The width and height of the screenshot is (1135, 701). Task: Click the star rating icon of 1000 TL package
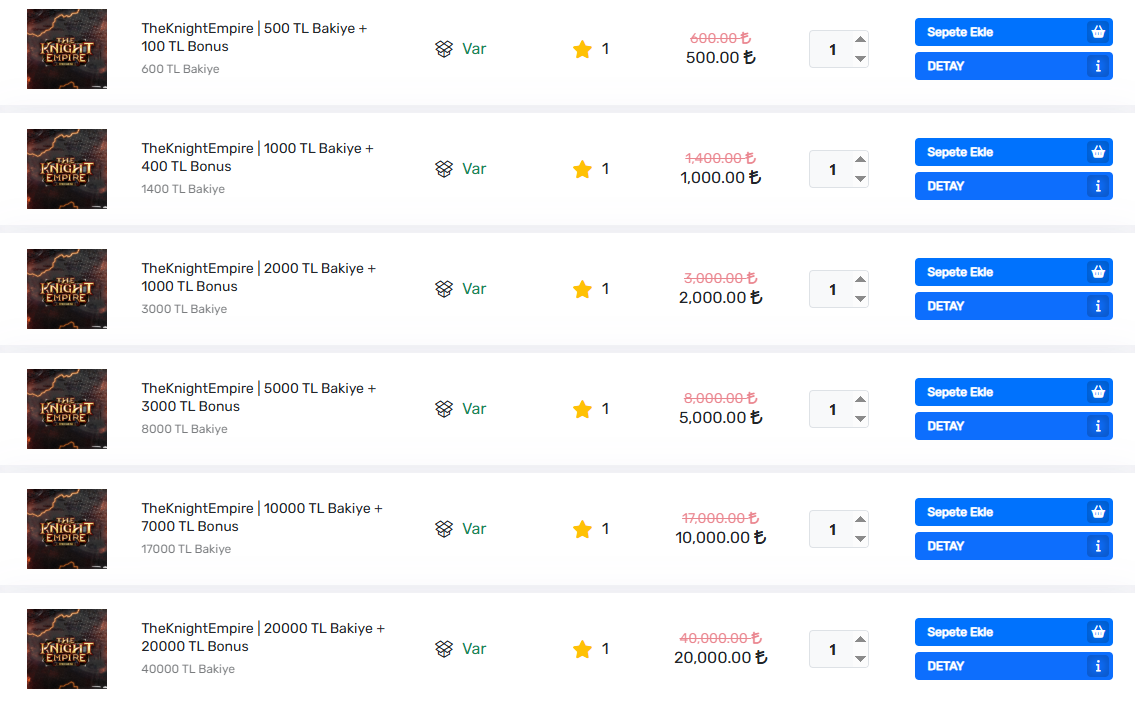point(582,169)
